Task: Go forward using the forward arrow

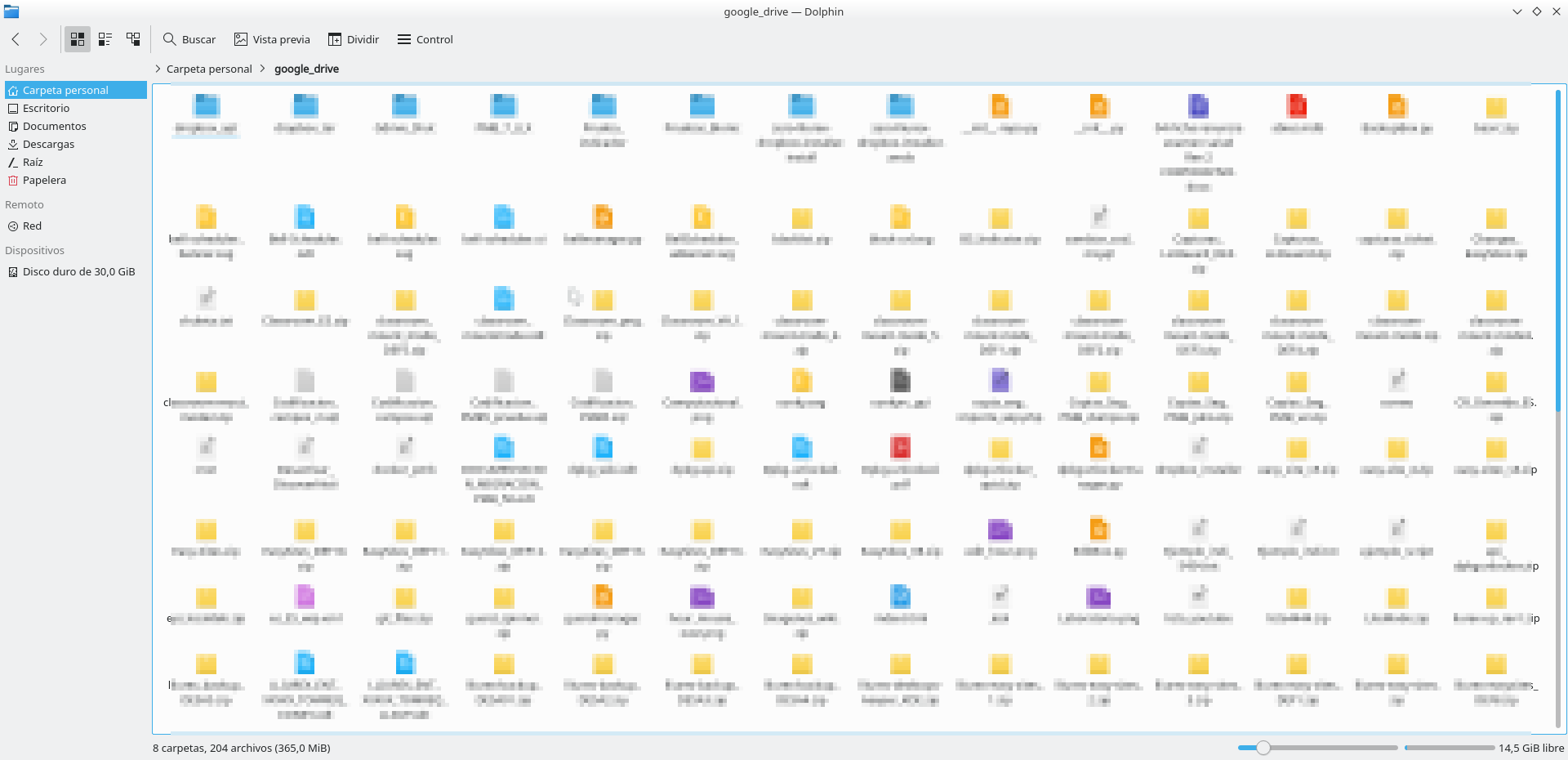Action: pos(43,39)
